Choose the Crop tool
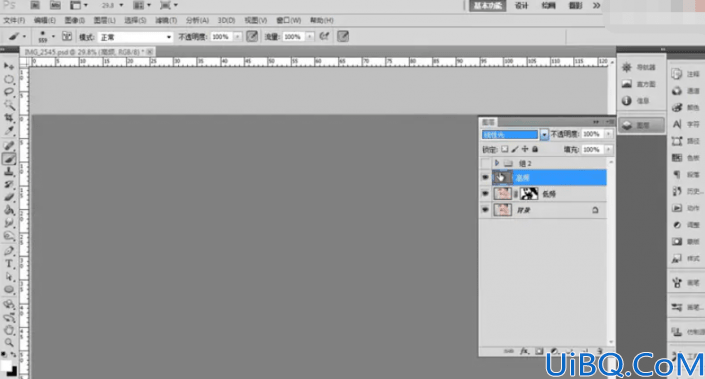This screenshot has width=705, height=379. coord(9,118)
